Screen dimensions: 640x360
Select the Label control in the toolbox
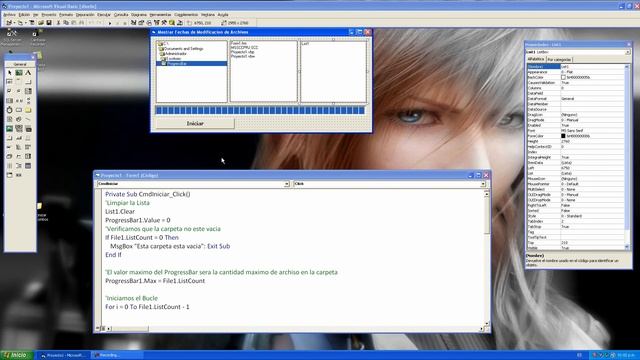tap(28, 73)
